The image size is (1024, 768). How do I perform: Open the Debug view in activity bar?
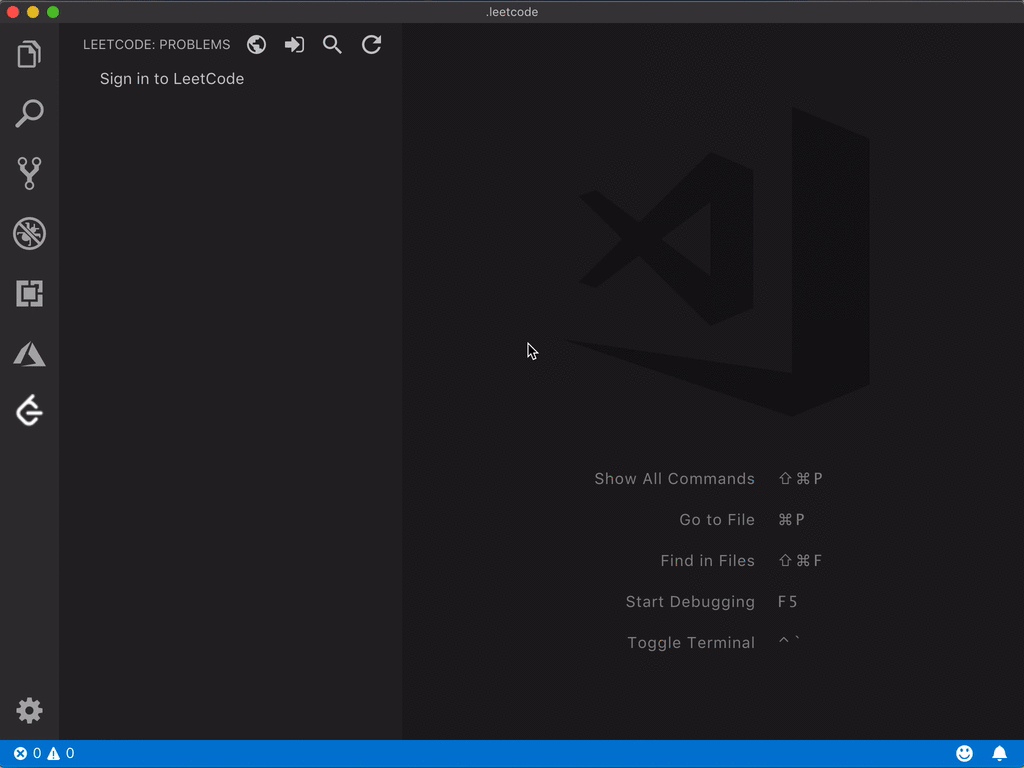coord(29,234)
